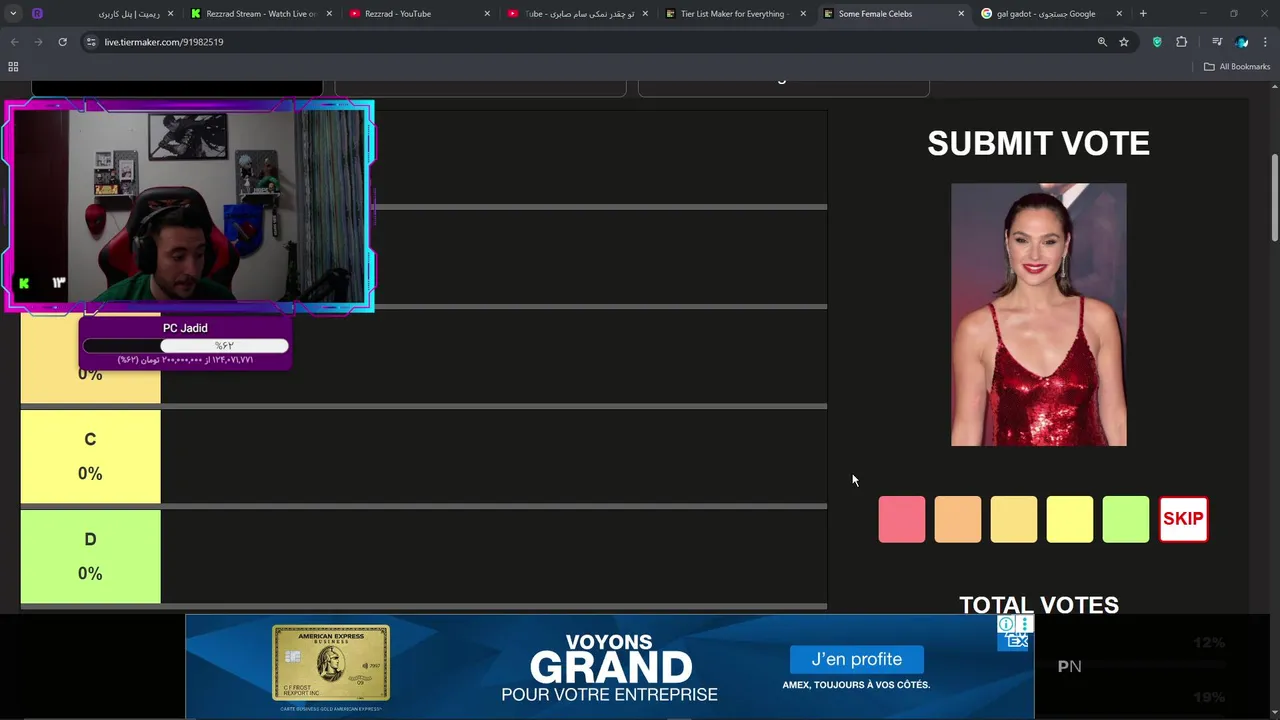Click the pinned purple tab icon
The image size is (1280, 720).
coord(37,14)
